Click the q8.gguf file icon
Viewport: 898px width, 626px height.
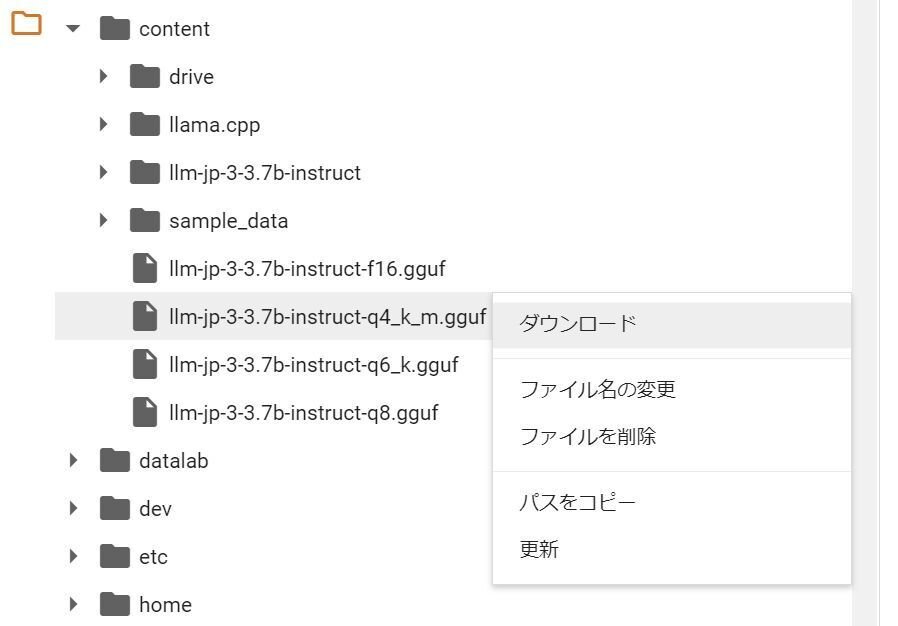(x=144, y=412)
